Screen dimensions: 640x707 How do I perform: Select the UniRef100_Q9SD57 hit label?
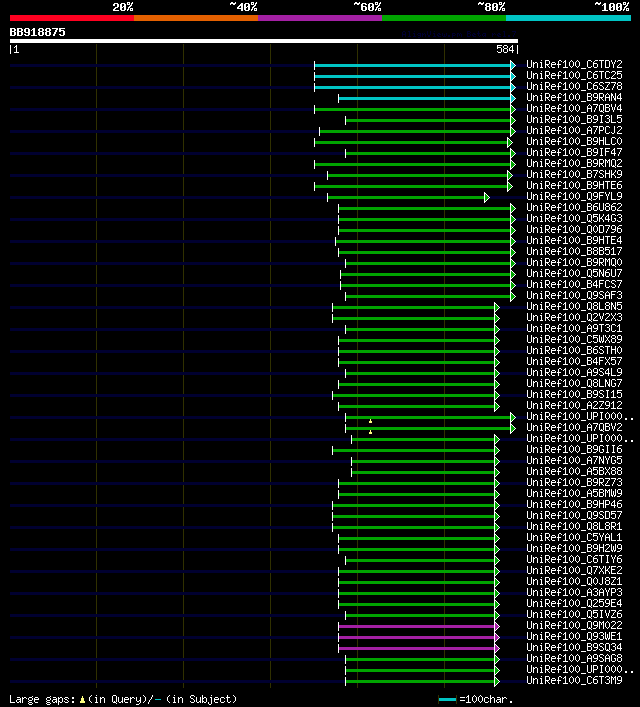(574, 515)
